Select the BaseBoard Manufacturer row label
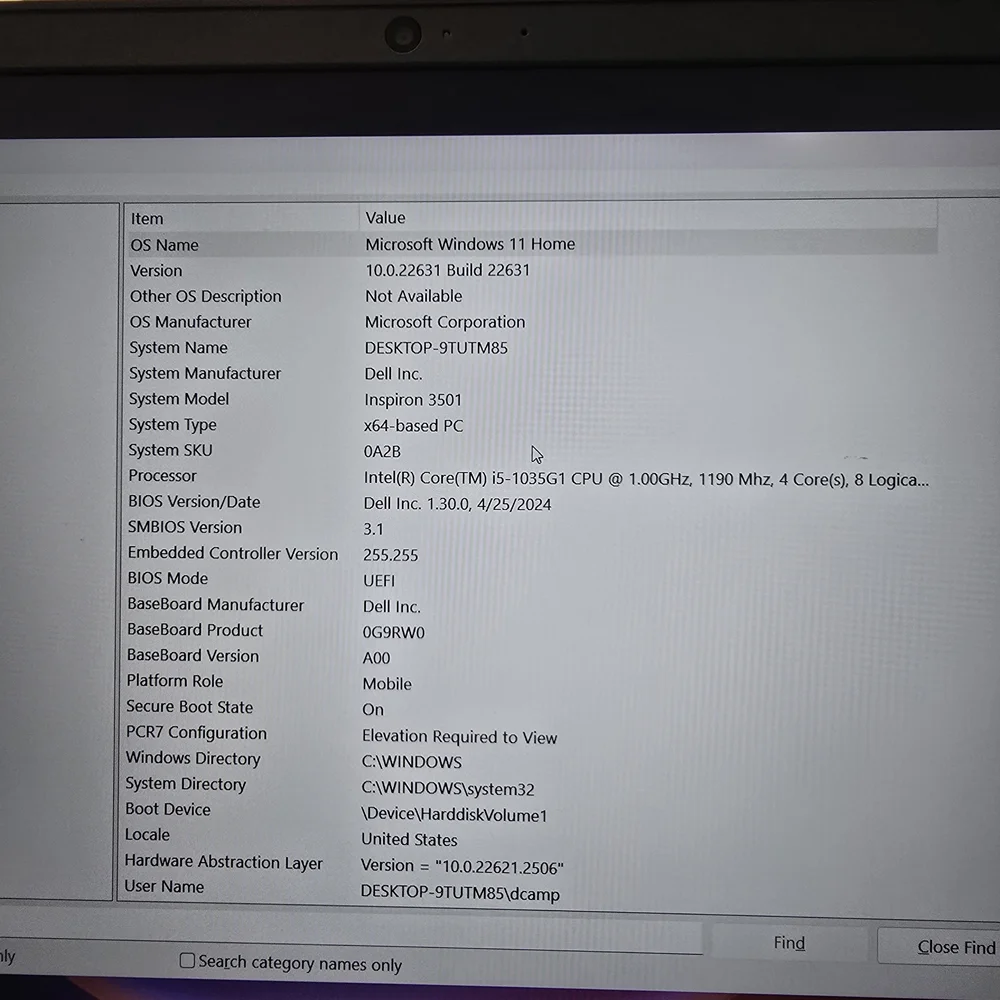Viewport: 1000px width, 1000px height. point(216,604)
